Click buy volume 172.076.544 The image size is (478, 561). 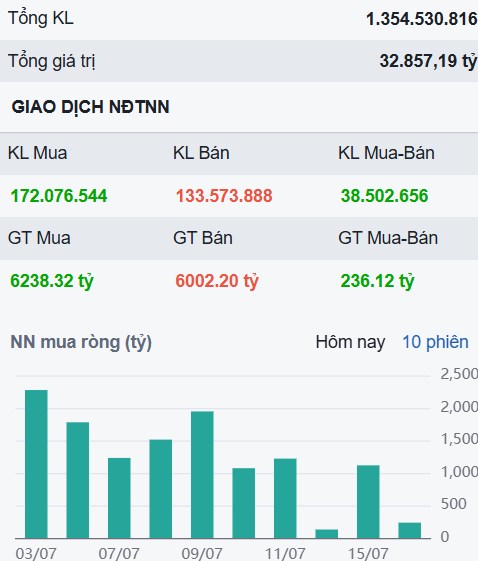click(x=59, y=196)
